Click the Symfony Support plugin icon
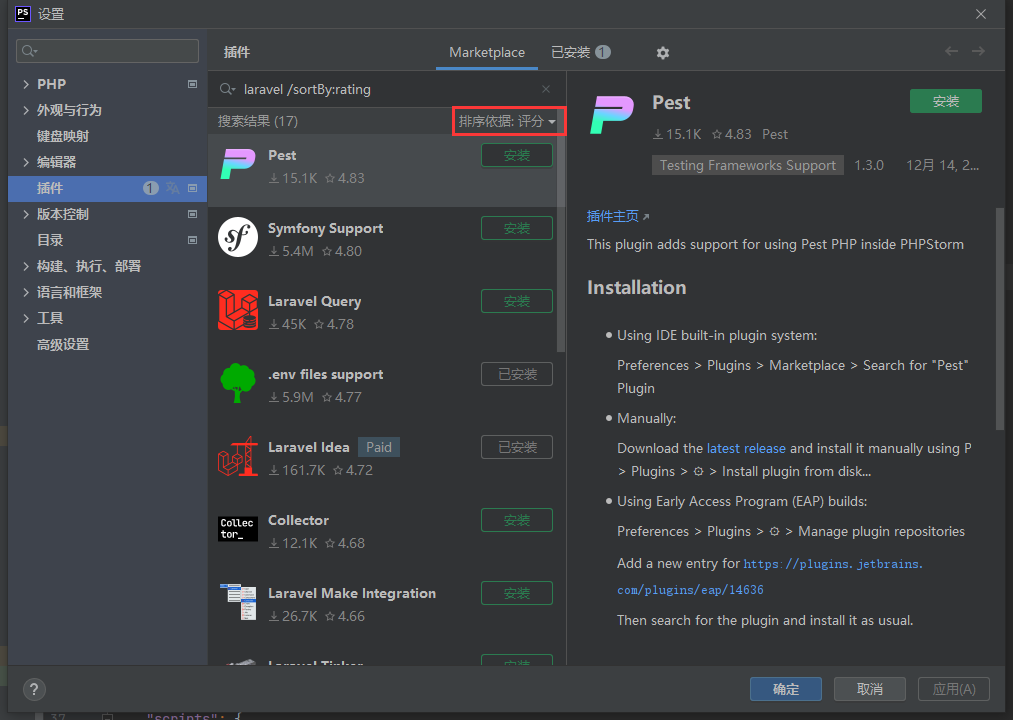 (238, 237)
